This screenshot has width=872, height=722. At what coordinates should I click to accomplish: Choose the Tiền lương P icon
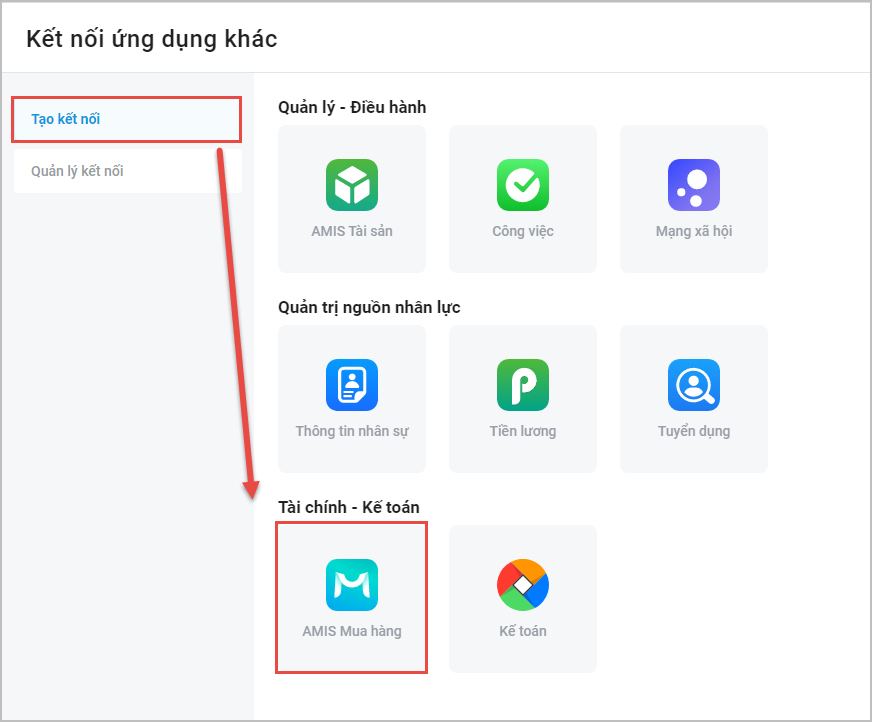[523, 385]
